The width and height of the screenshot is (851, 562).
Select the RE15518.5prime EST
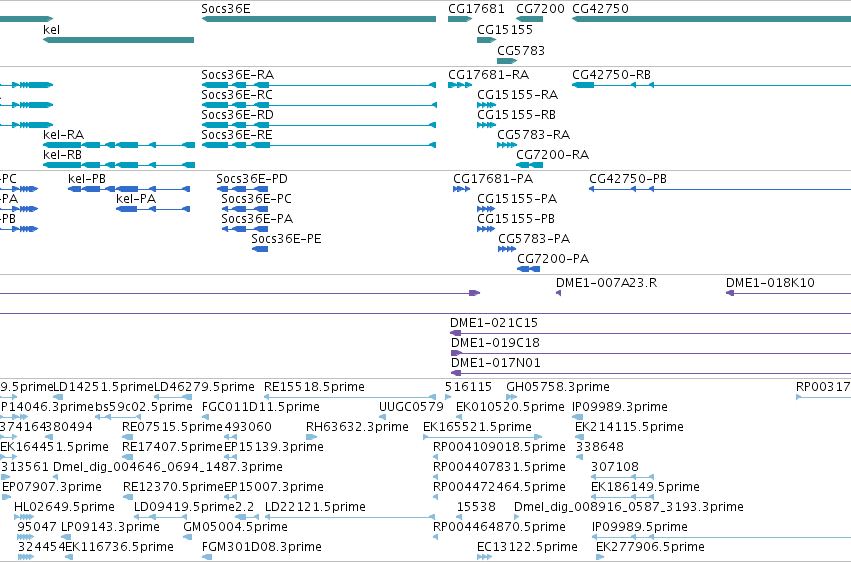click(x=350, y=397)
